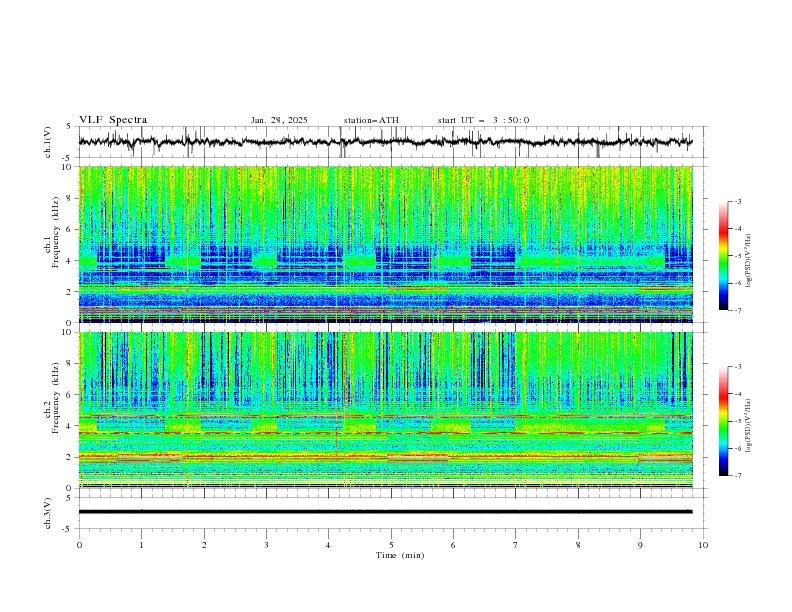
Task: Click the '-5' tick on the lower colorbar
Action: [738, 421]
